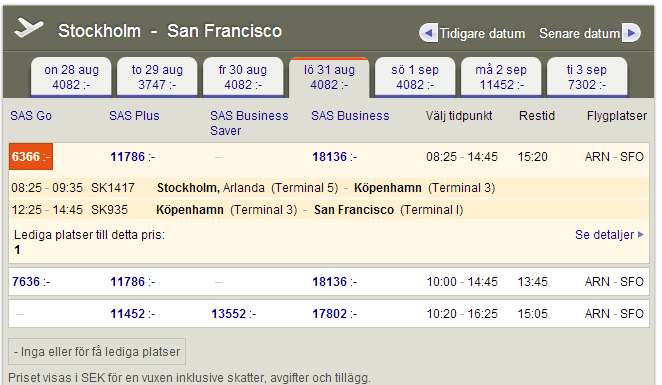
Task: Click the Tidigare datum text link
Action: click(x=483, y=33)
